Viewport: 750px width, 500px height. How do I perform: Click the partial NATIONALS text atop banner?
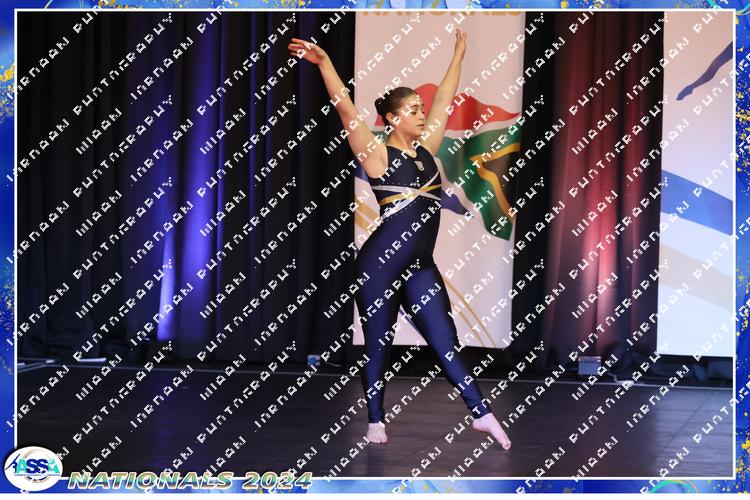(x=440, y=14)
